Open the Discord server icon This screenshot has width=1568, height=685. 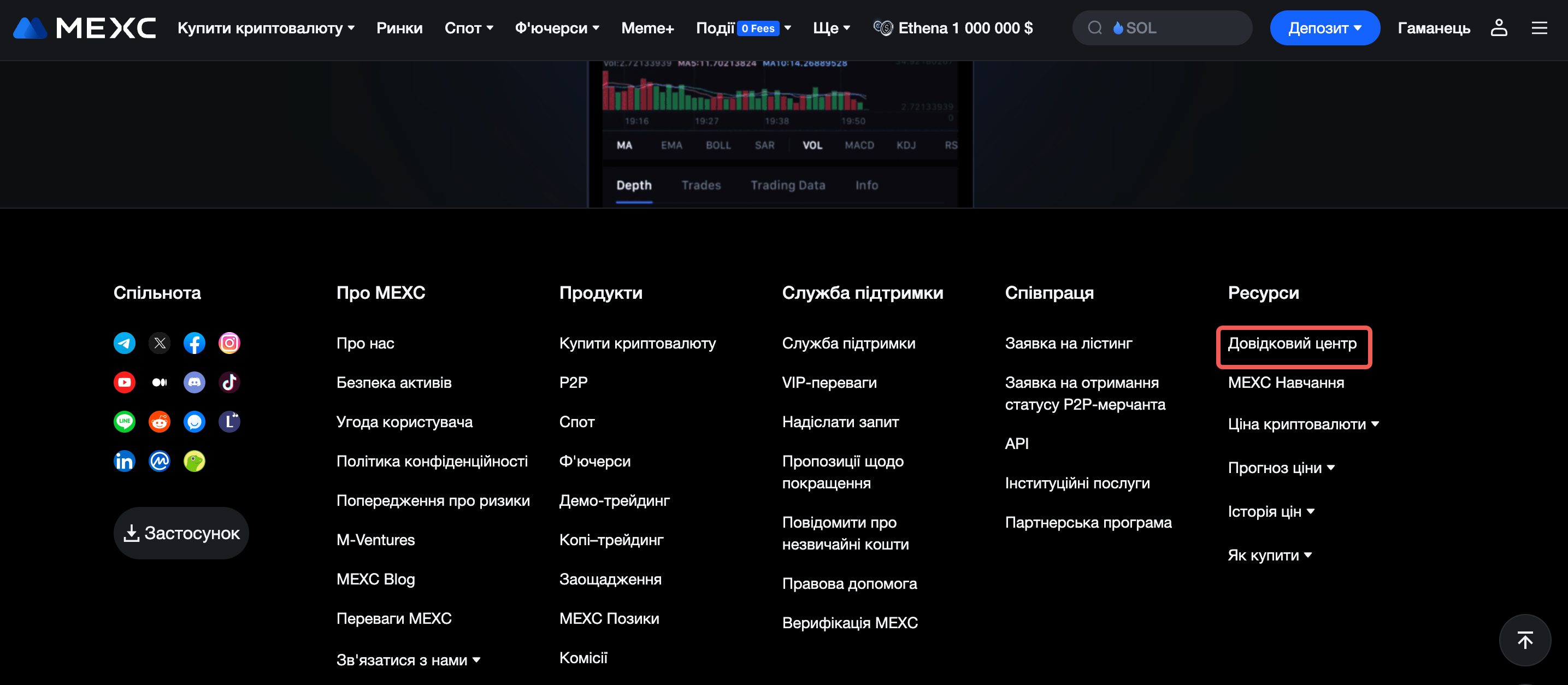(x=194, y=383)
